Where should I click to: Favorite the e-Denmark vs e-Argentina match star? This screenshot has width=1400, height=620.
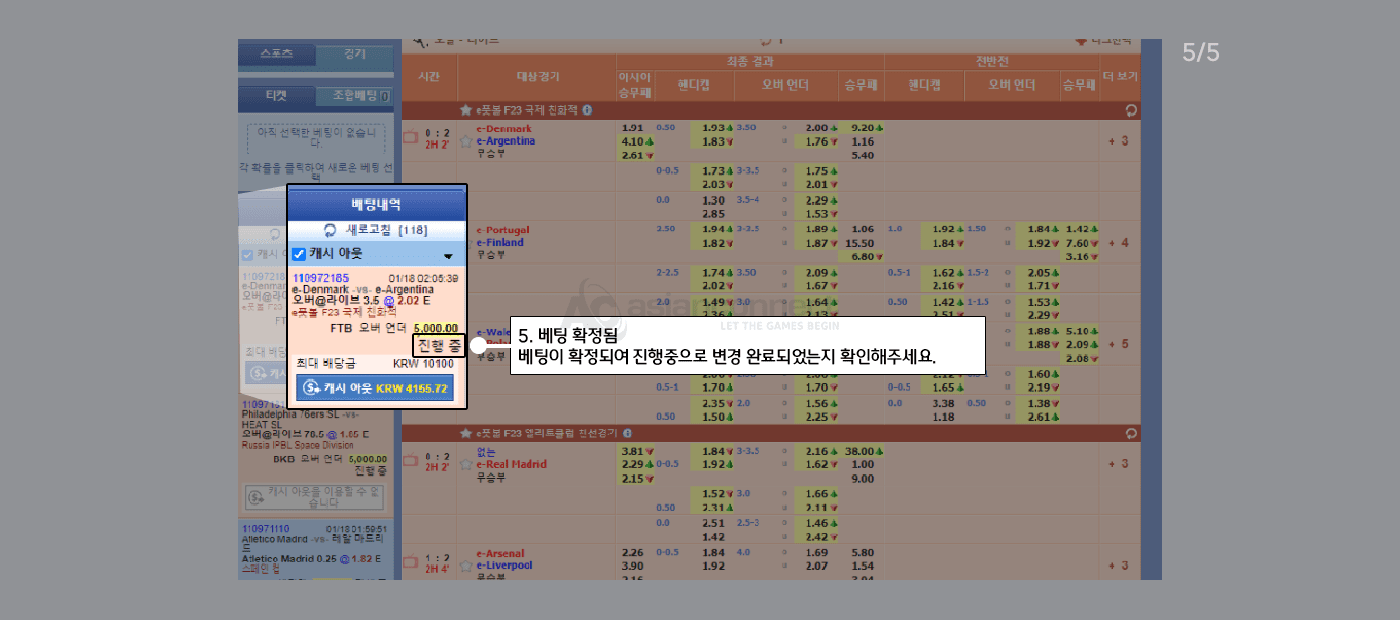(x=465, y=141)
